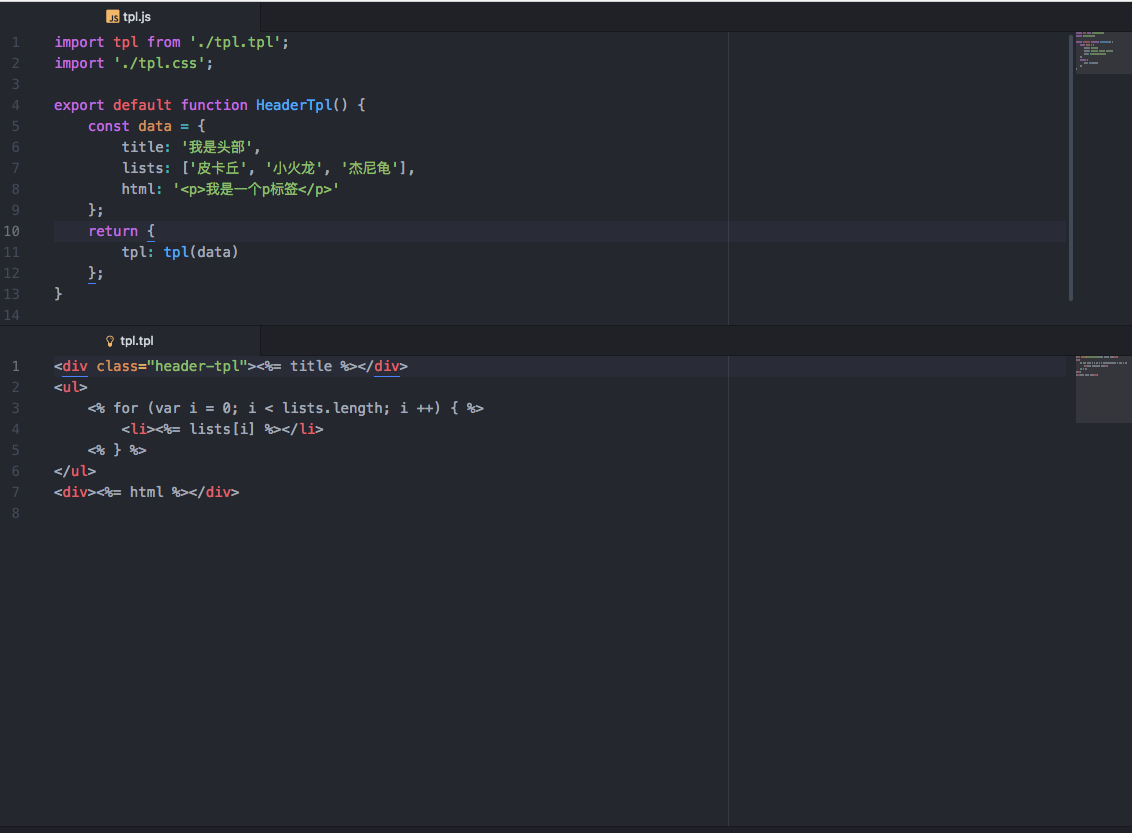Click the 'return' keyword on line 10
This screenshot has height=833, width=1132.
tap(113, 231)
